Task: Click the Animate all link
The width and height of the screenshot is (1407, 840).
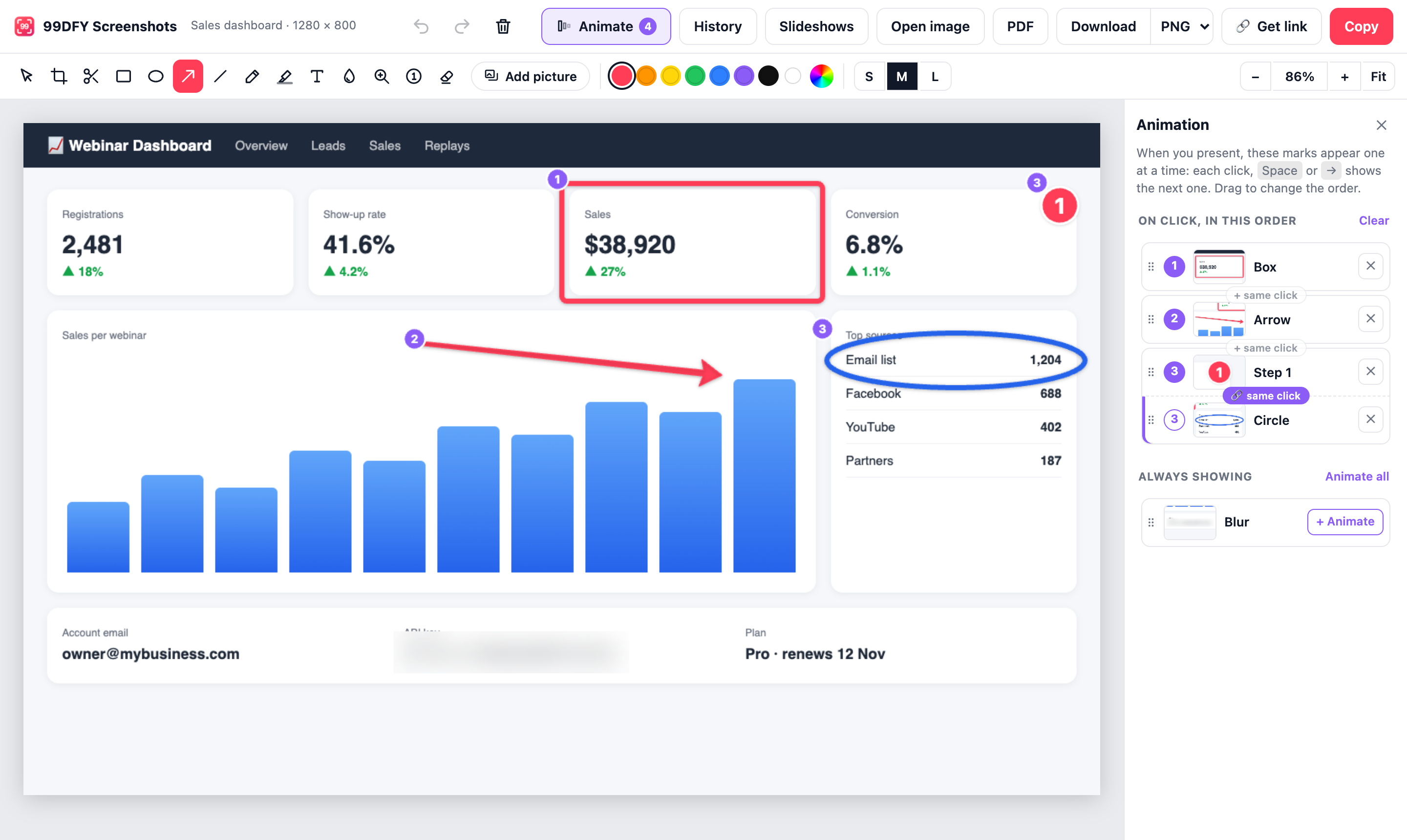Action: click(x=1357, y=476)
